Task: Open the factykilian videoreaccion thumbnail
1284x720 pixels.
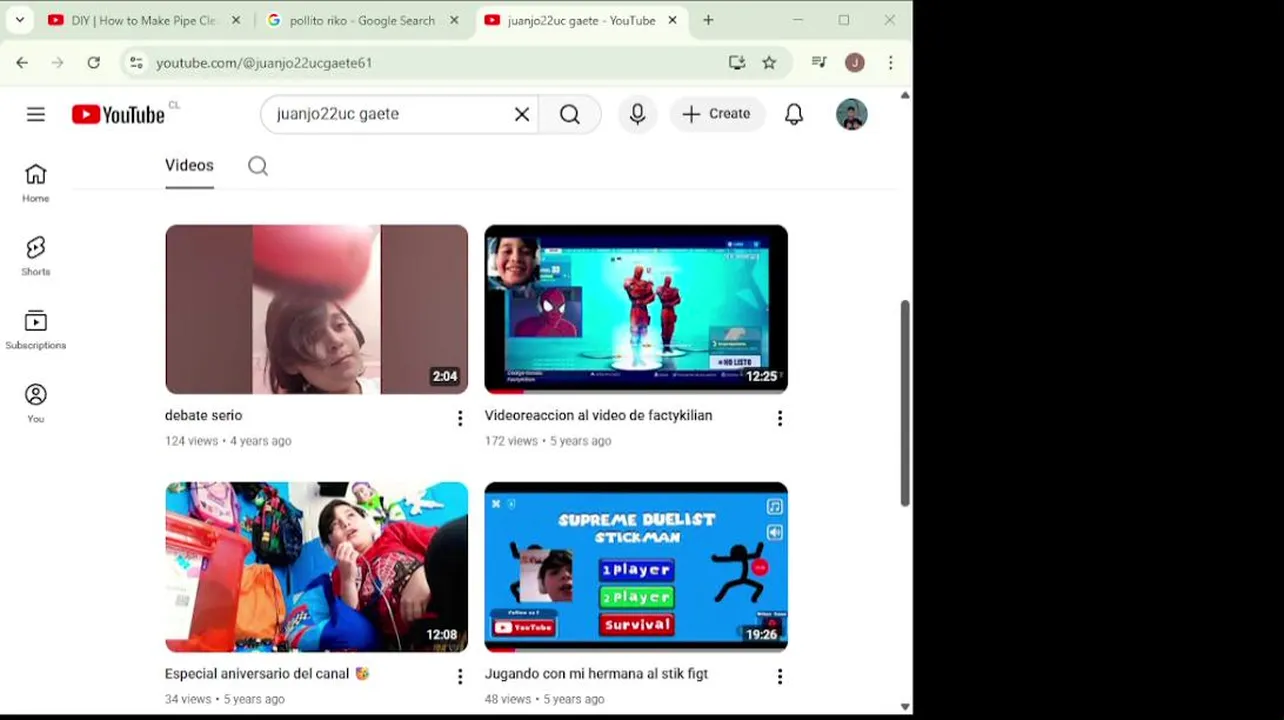Action: click(636, 309)
